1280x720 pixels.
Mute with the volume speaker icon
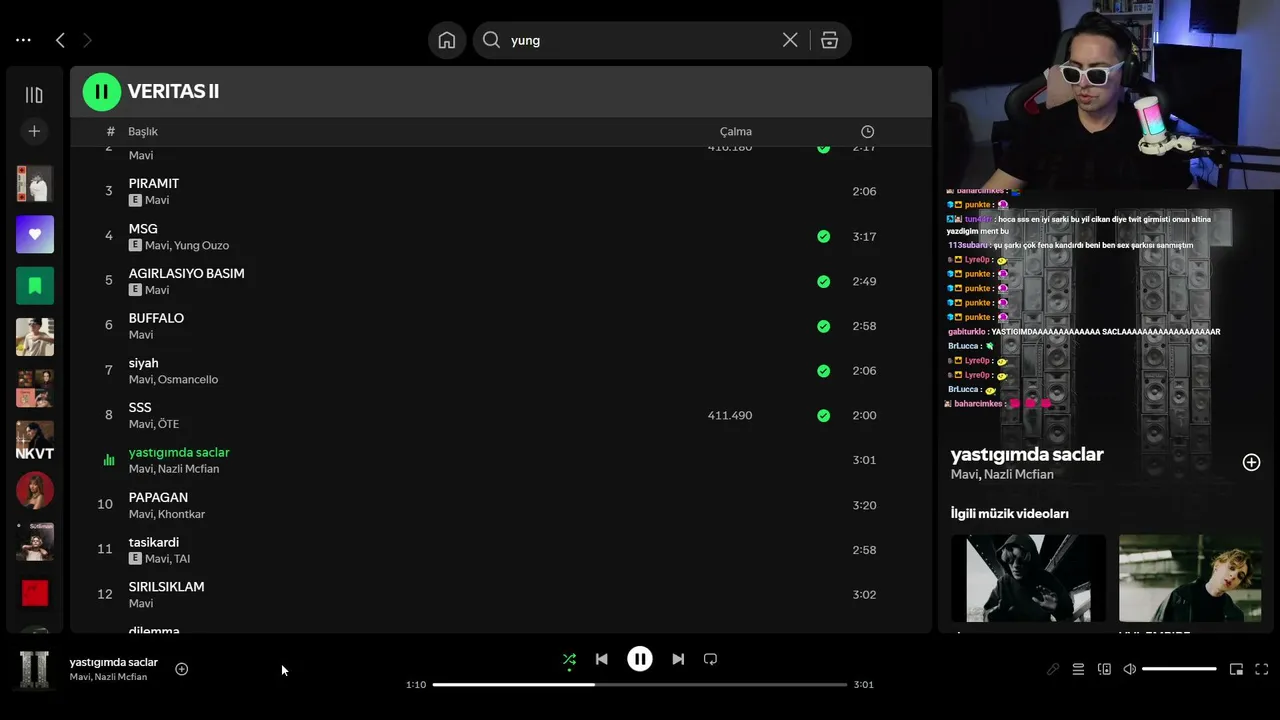[1130, 669]
